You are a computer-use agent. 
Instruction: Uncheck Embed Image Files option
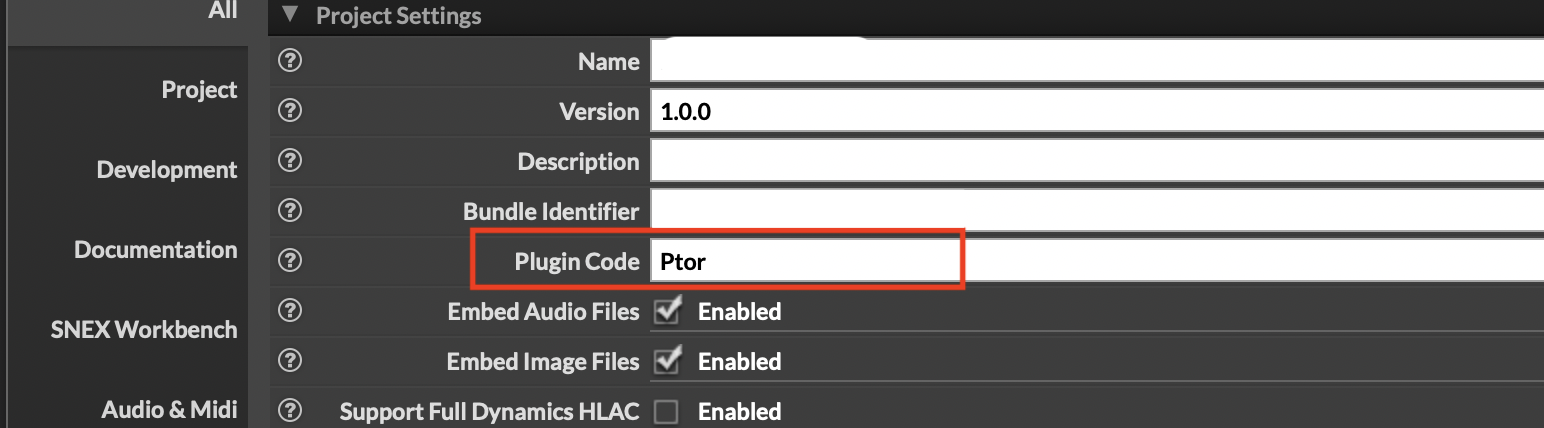[666, 361]
